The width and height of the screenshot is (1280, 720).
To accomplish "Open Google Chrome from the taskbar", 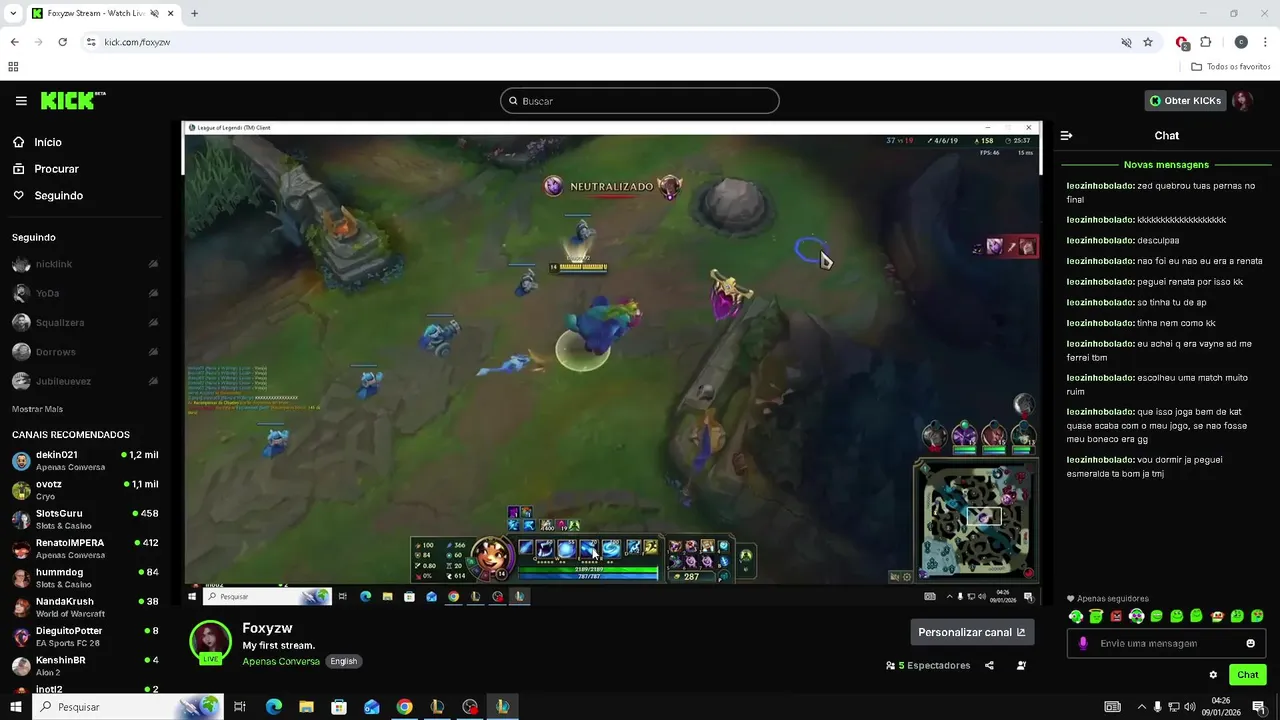I will [404, 707].
